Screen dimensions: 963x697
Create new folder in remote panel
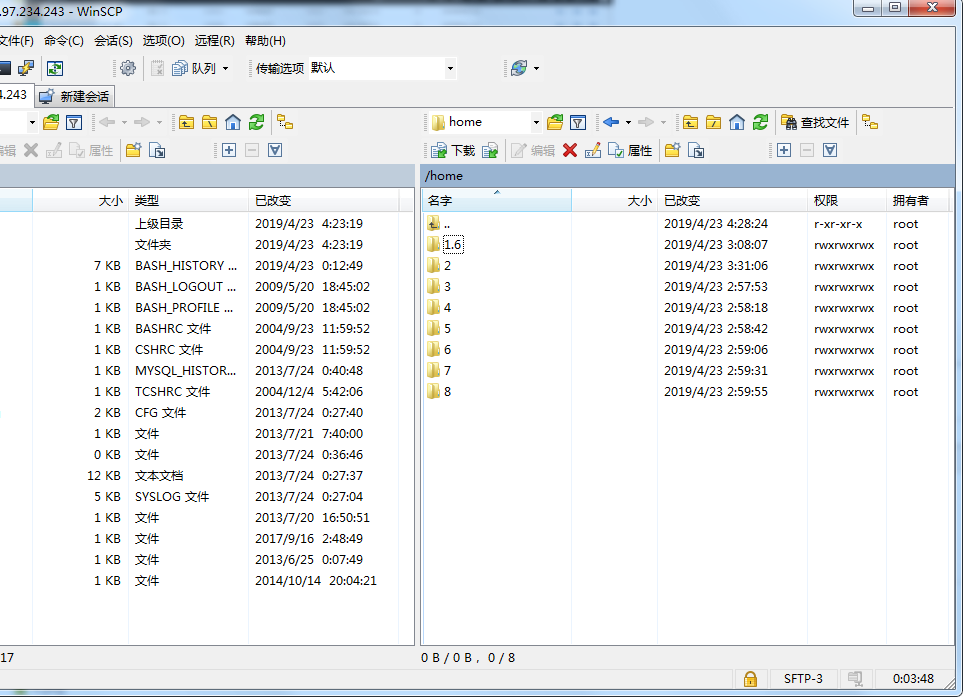[x=673, y=151]
